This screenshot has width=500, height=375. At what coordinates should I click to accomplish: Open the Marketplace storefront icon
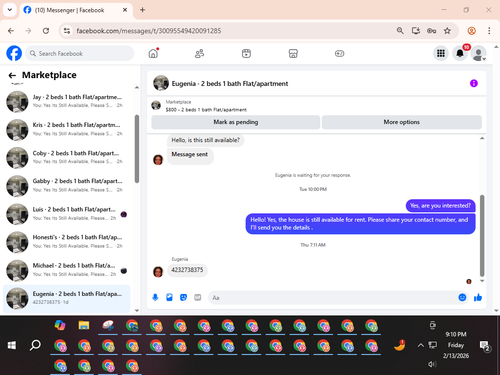293,53
